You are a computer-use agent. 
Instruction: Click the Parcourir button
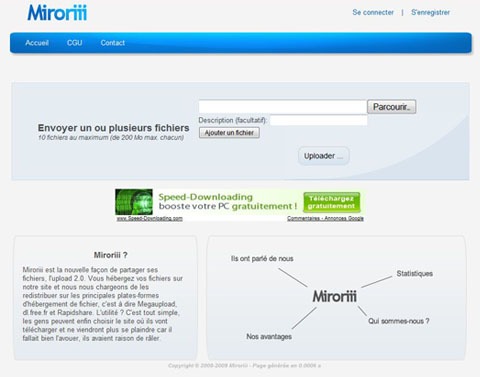[392, 107]
